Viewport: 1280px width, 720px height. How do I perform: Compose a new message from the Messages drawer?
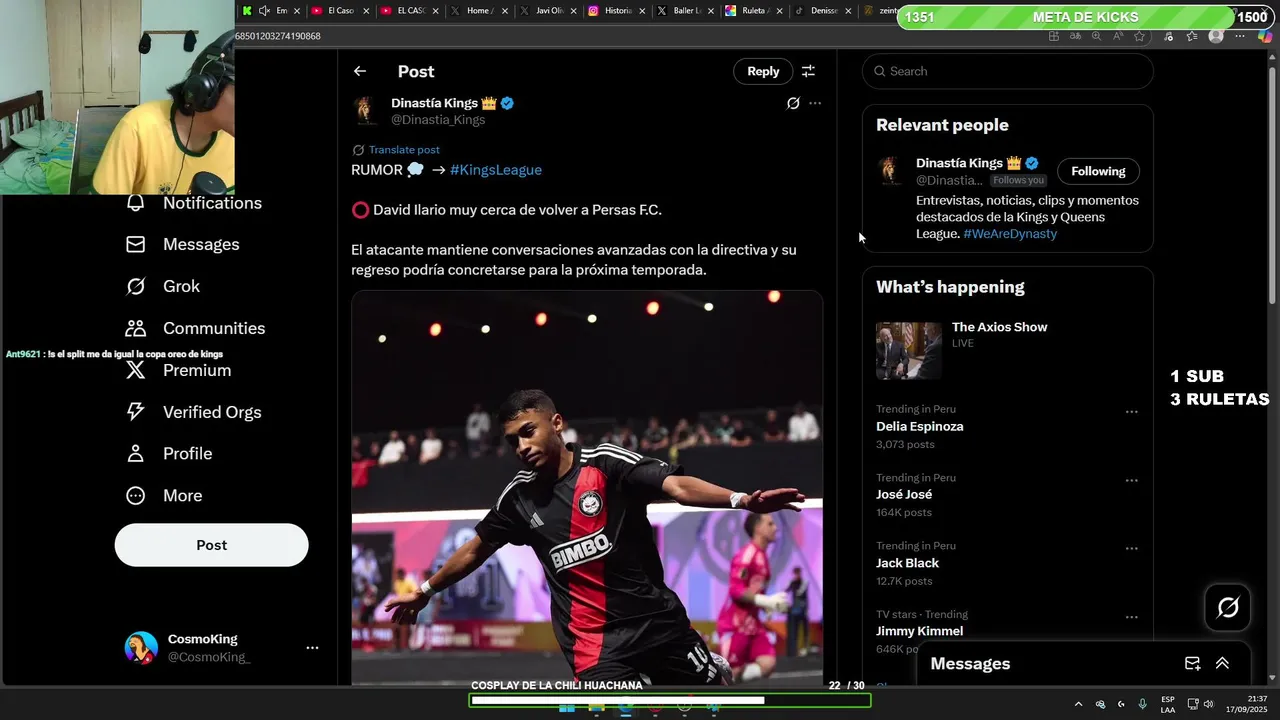[1192, 663]
